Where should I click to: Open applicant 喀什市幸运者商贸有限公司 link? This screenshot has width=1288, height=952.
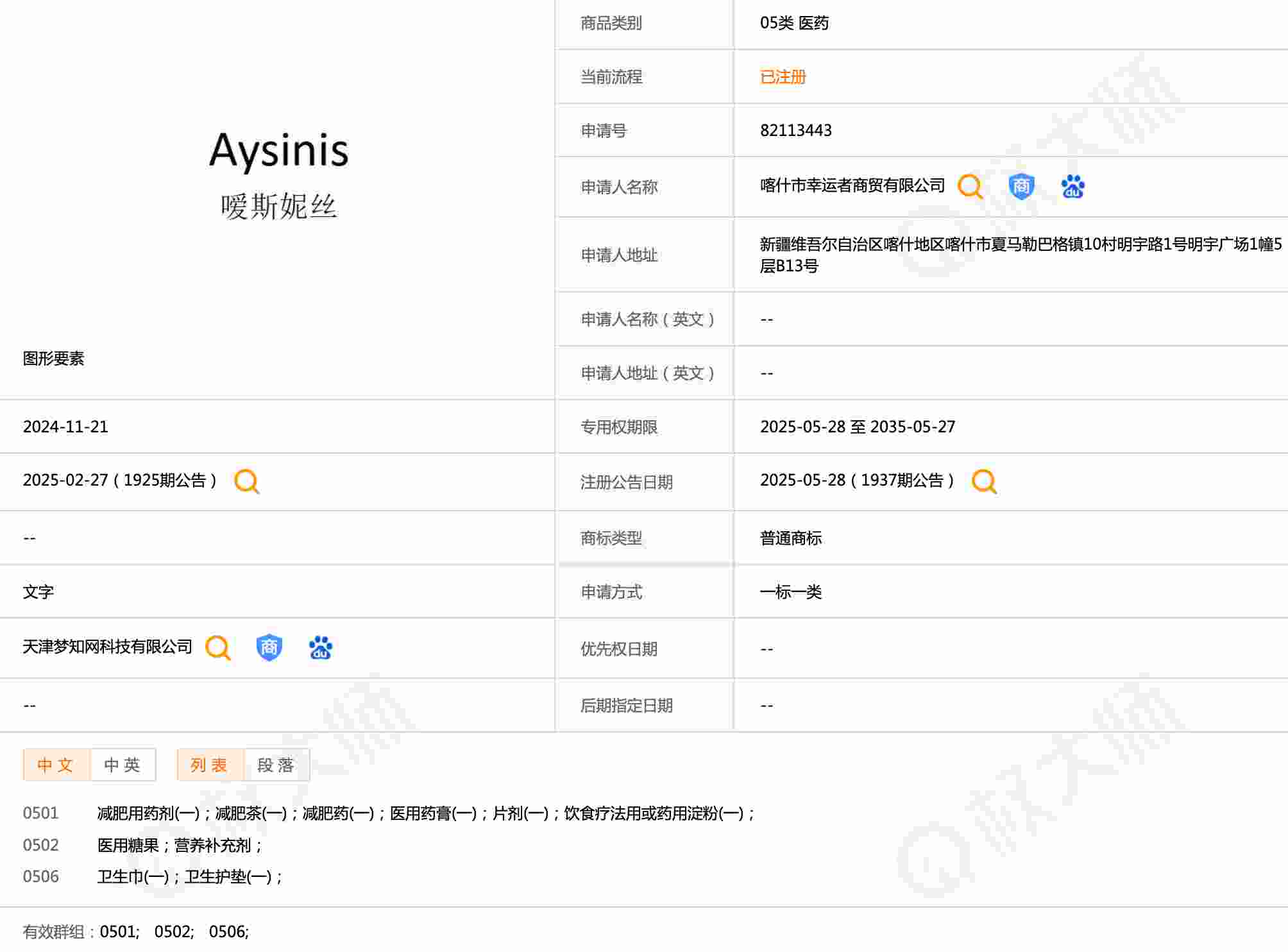pos(852,186)
